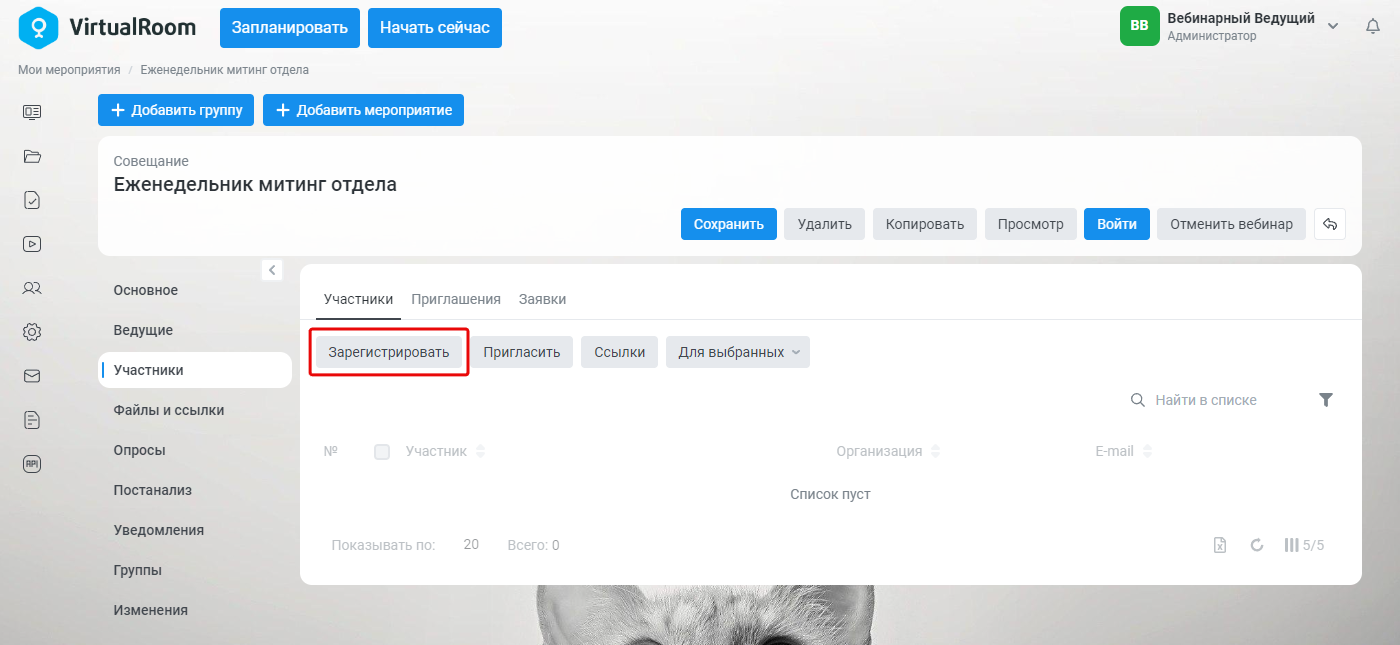Click the Зарегистрировать button
Image resolution: width=1400 pixels, height=645 pixels.
tap(389, 352)
